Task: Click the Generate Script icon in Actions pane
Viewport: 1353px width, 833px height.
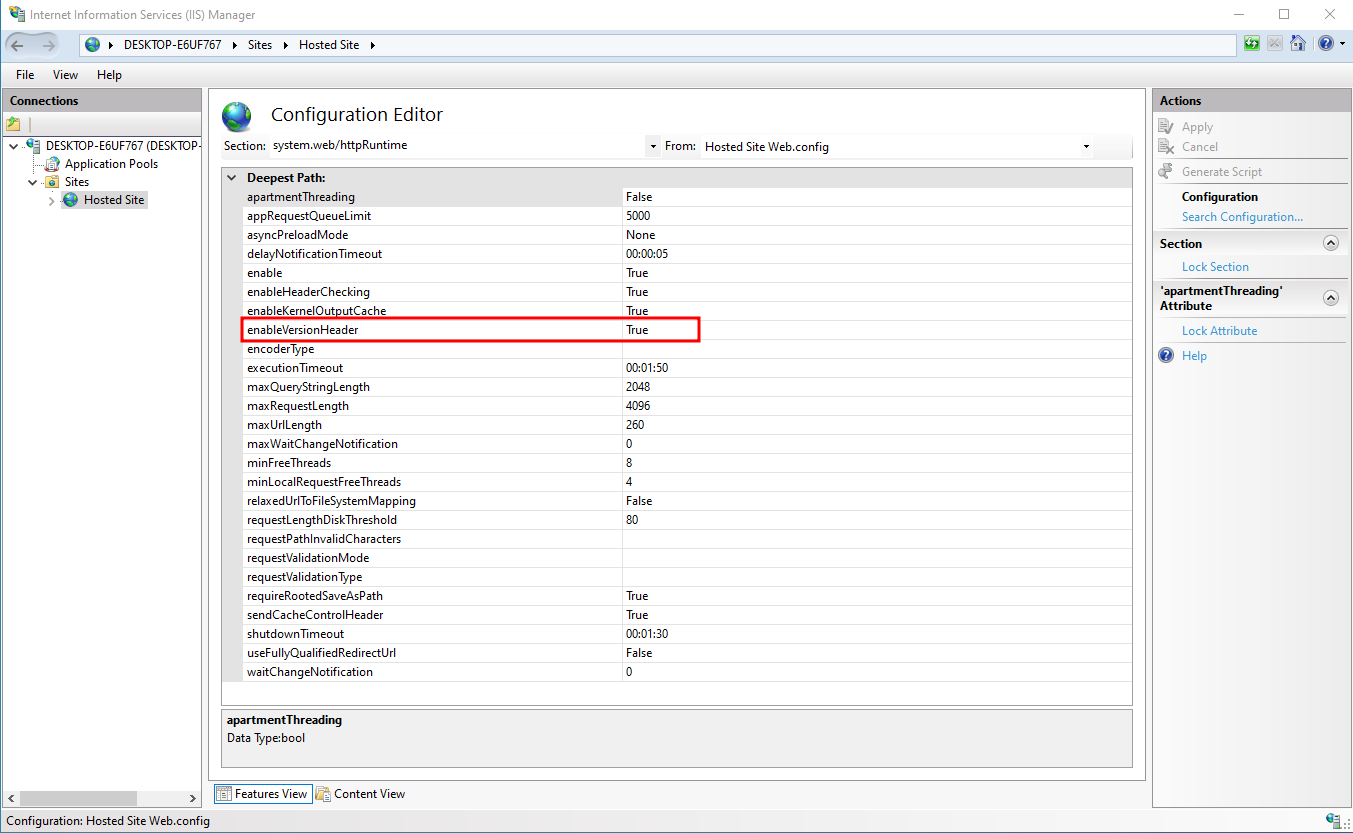Action: (1166, 171)
